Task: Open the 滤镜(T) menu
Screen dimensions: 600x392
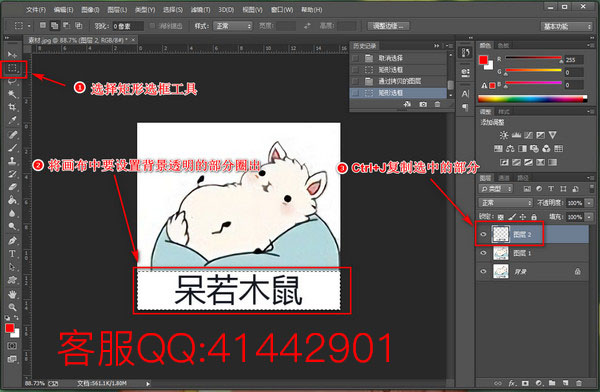Action: (201, 10)
